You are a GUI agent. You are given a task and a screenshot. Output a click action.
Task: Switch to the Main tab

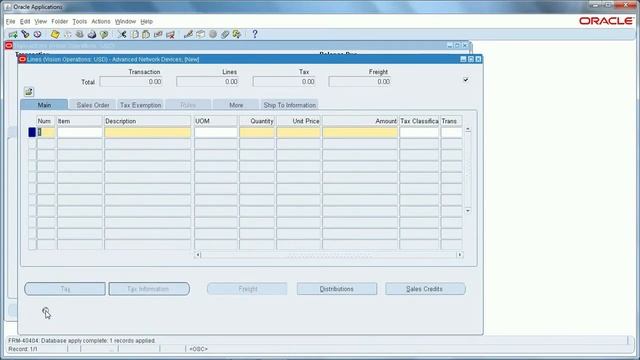(x=44, y=105)
